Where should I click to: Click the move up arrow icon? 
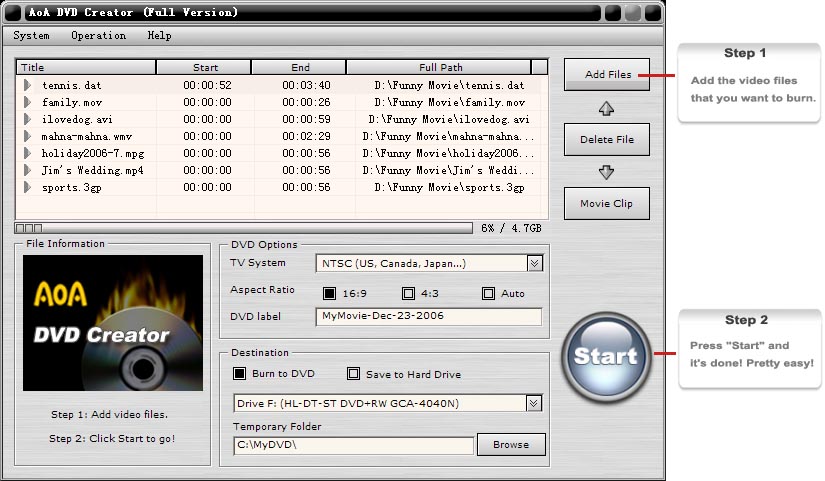click(606, 108)
